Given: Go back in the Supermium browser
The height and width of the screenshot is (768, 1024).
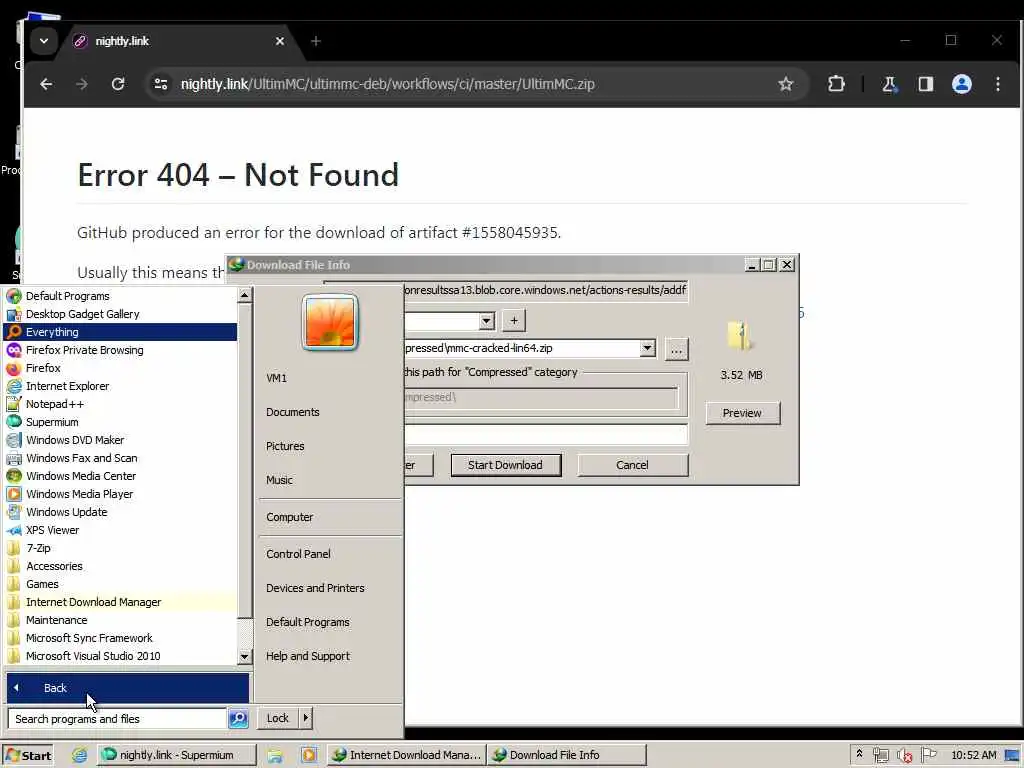Looking at the screenshot, I should (x=46, y=84).
